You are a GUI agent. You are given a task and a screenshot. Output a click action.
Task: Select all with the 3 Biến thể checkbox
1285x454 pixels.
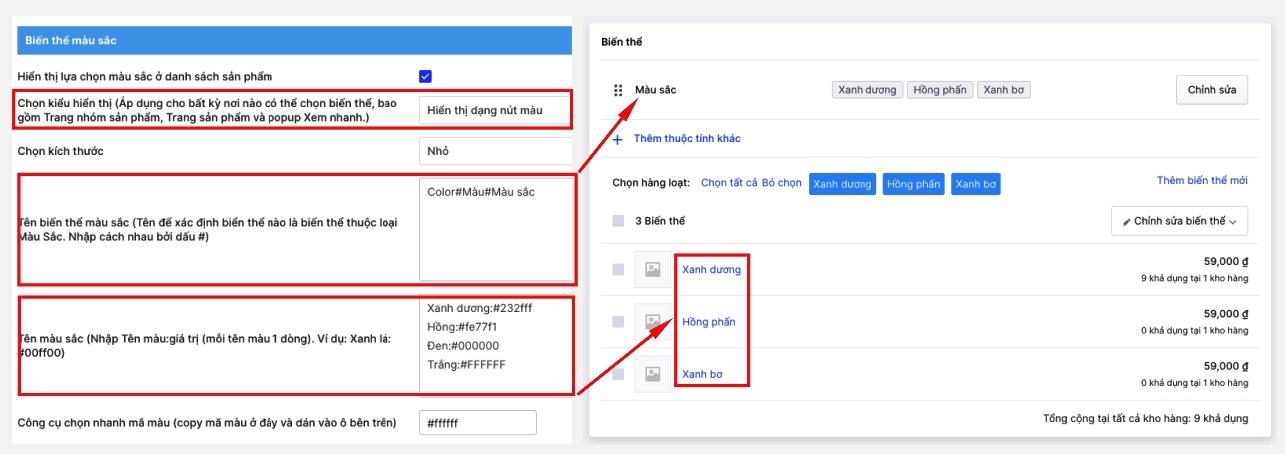pos(618,221)
